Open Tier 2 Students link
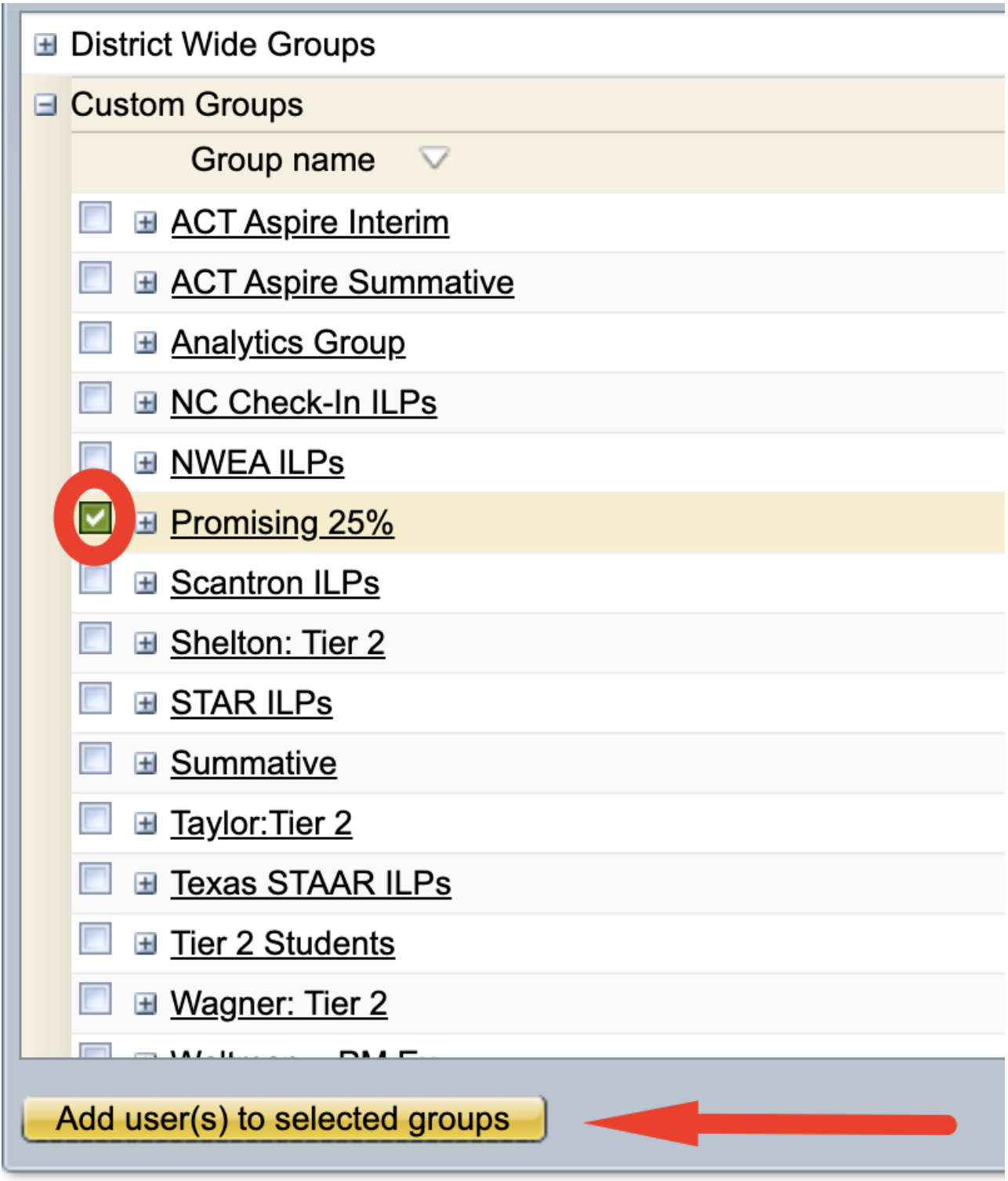The height and width of the screenshot is (1181, 1008). pyautogui.click(x=283, y=943)
